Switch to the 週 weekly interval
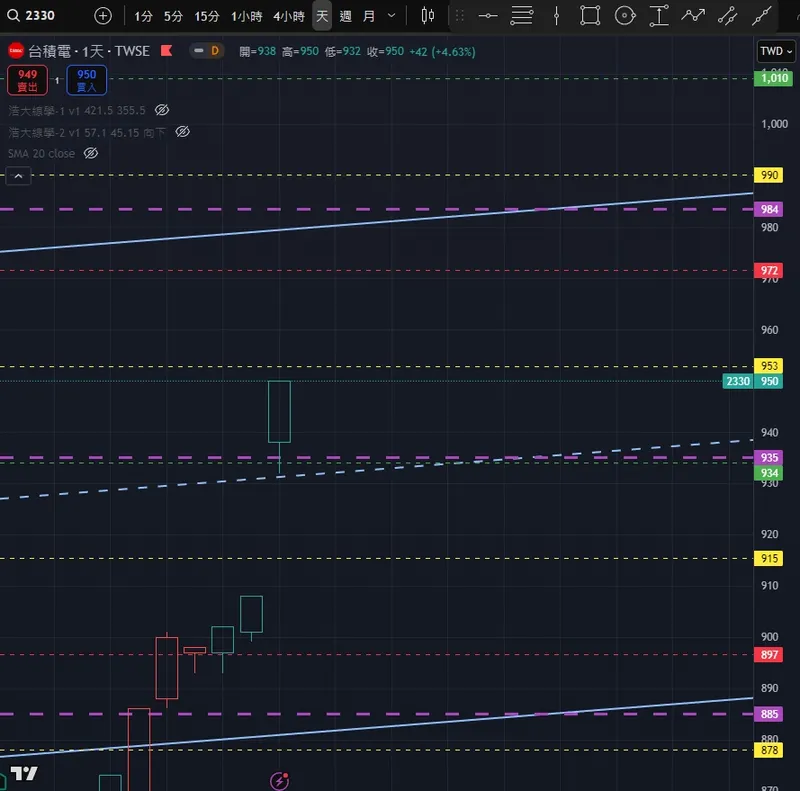Viewport: 800px width, 791px height. pyautogui.click(x=345, y=16)
